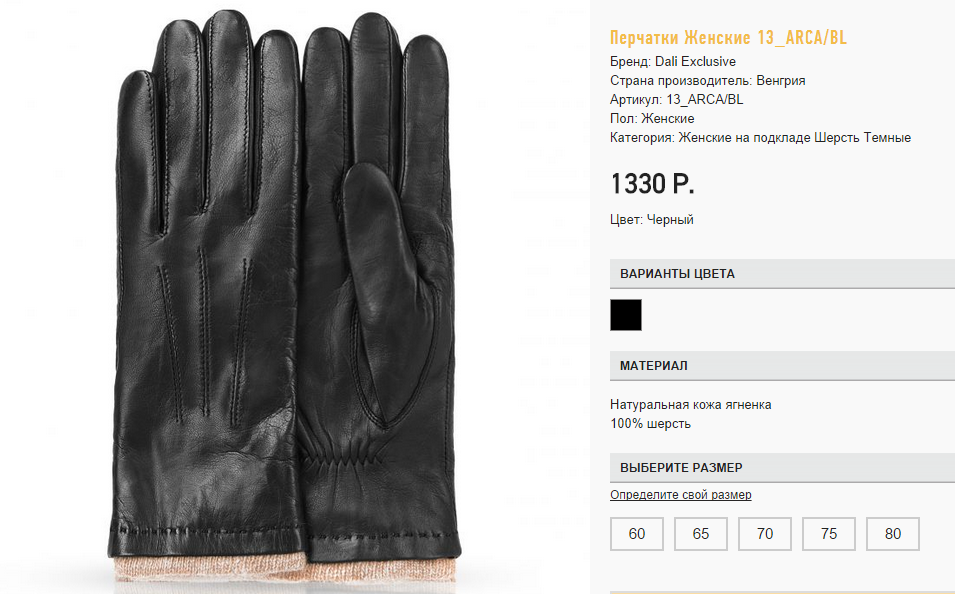955x599 pixels.
Task: Choose size 65 option
Action: pyautogui.click(x=700, y=534)
